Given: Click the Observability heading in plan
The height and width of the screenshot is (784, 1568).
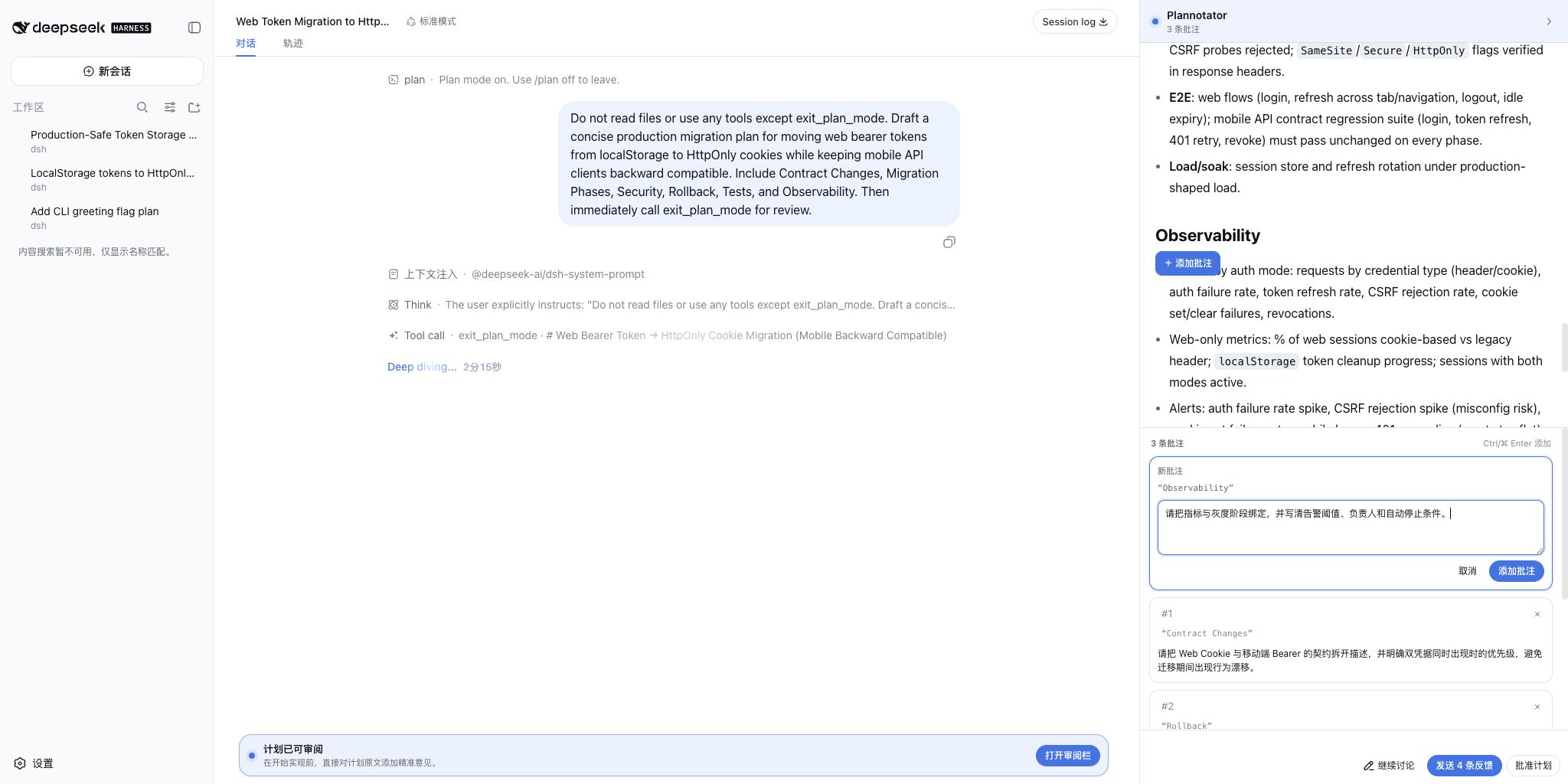Looking at the screenshot, I should coord(1207,236).
